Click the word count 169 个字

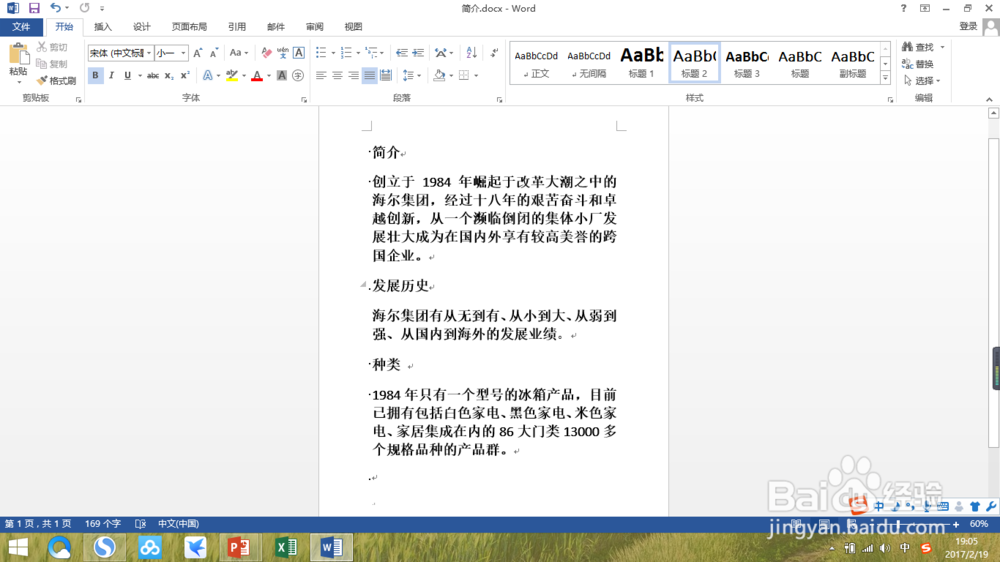coord(103,524)
